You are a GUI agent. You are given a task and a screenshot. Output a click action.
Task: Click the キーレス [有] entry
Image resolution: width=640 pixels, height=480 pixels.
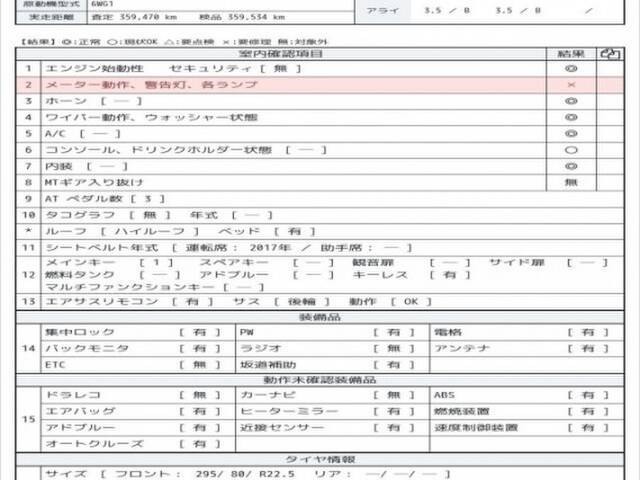tap(411, 275)
